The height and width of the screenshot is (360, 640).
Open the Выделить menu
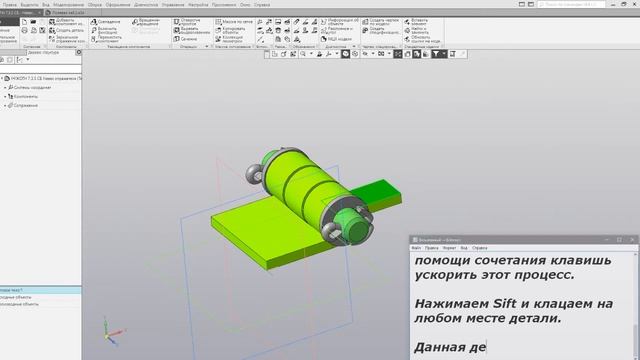click(29, 5)
